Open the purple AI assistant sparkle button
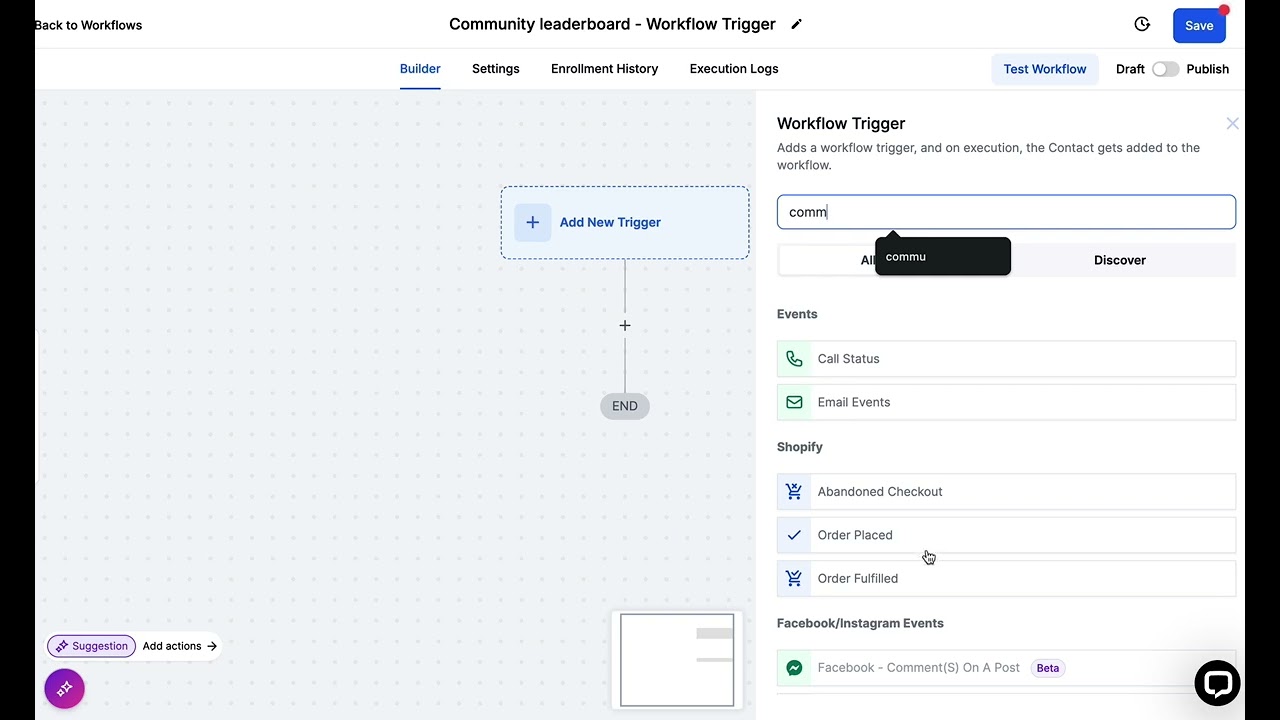This screenshot has height=720, width=1280. click(64, 688)
